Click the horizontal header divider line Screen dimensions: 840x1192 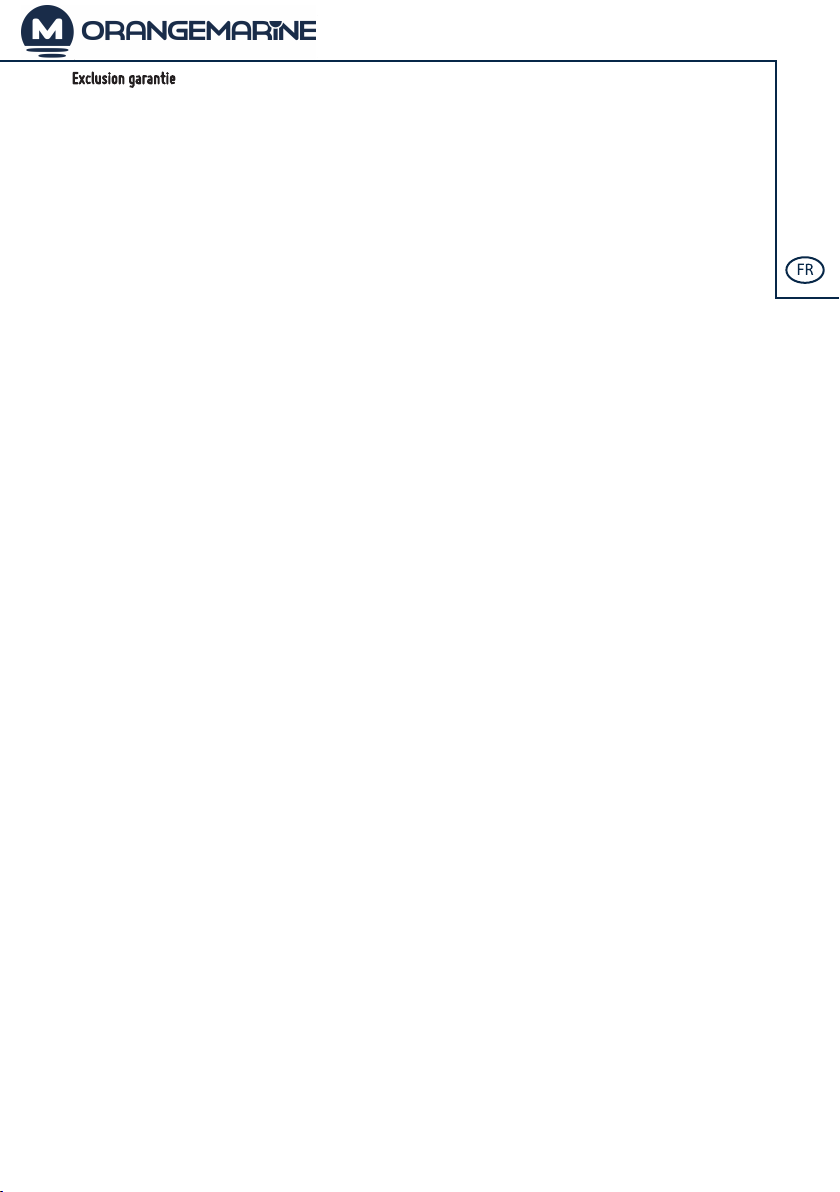388,60
